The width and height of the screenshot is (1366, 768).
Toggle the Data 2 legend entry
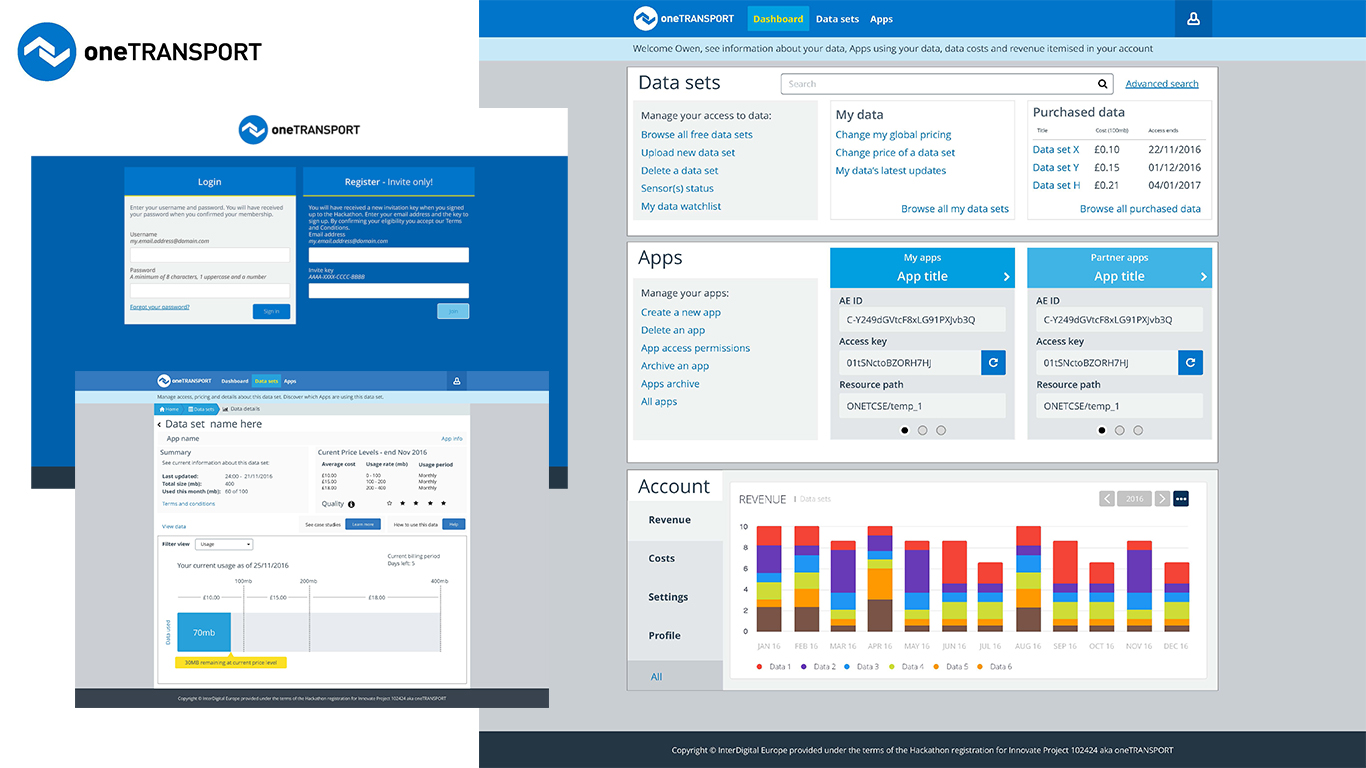818,666
